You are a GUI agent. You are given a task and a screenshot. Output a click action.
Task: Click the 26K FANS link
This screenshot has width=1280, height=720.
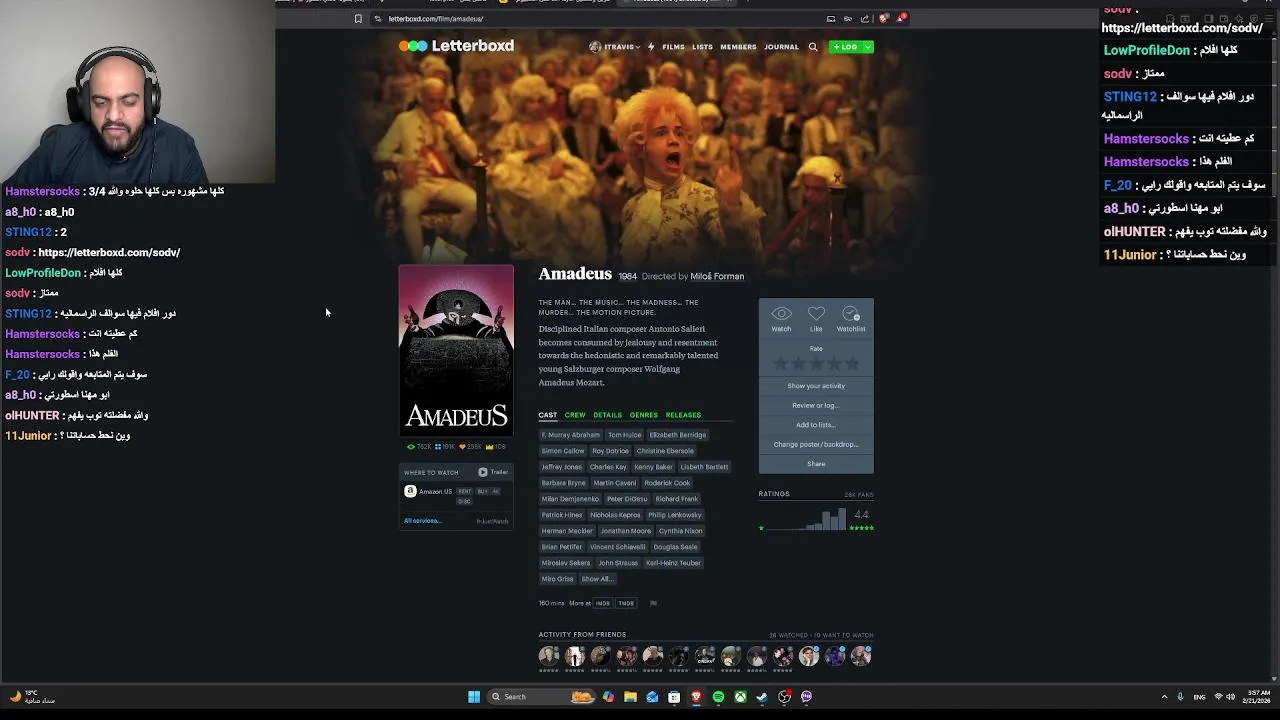coord(859,494)
